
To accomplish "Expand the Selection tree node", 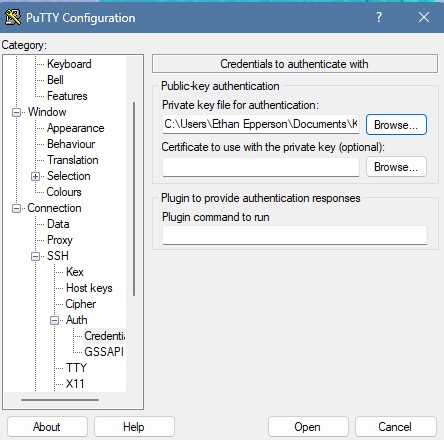I will [35, 176].
